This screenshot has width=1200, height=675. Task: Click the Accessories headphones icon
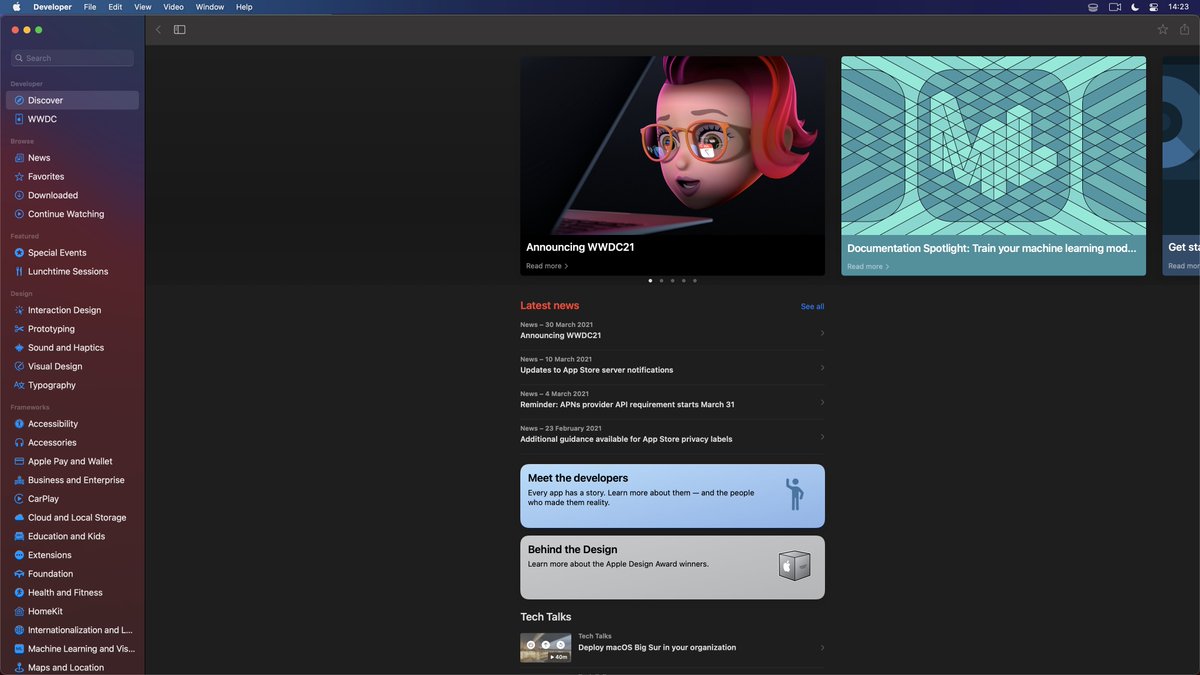click(19, 442)
